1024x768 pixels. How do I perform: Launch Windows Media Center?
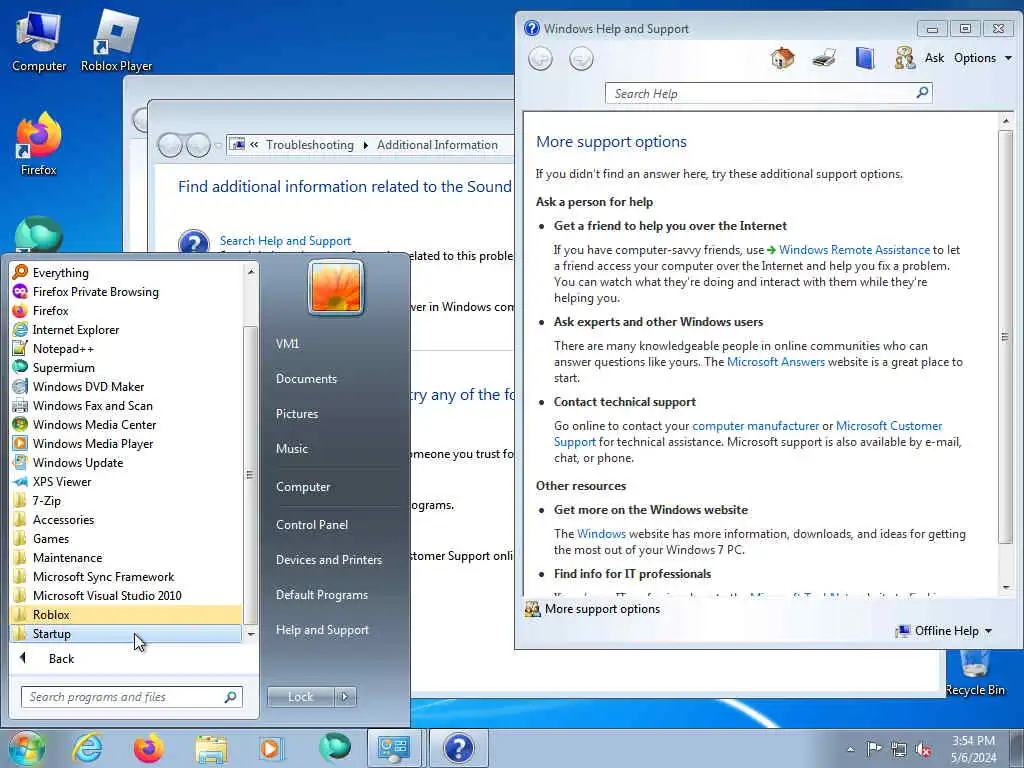127,424
